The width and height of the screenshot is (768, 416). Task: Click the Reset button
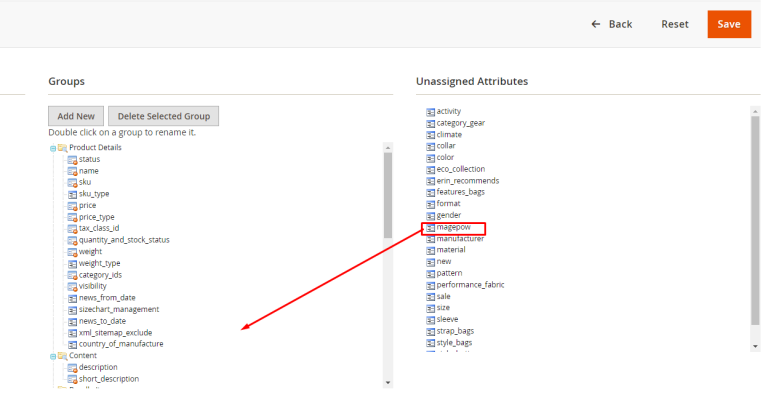(x=674, y=24)
